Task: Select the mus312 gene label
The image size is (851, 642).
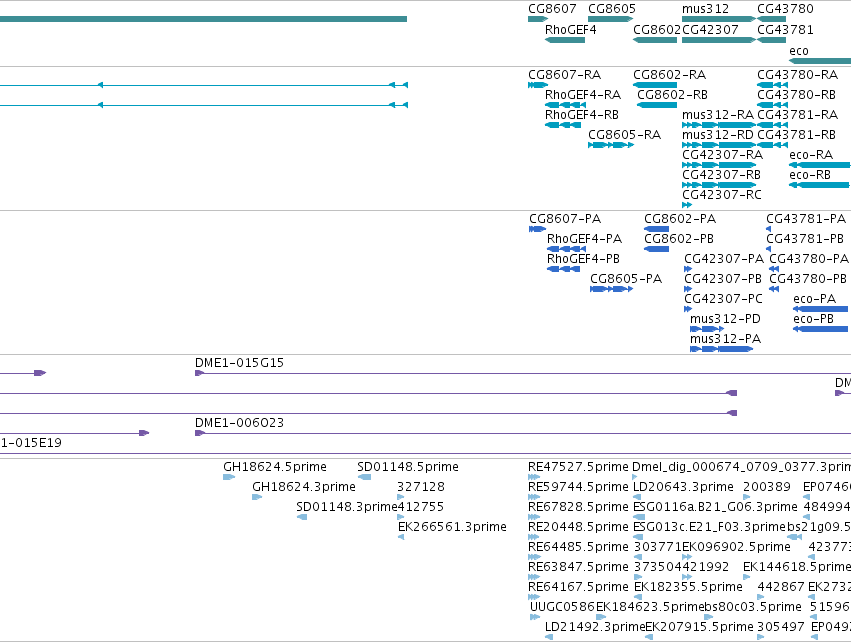Action: (706, 9)
